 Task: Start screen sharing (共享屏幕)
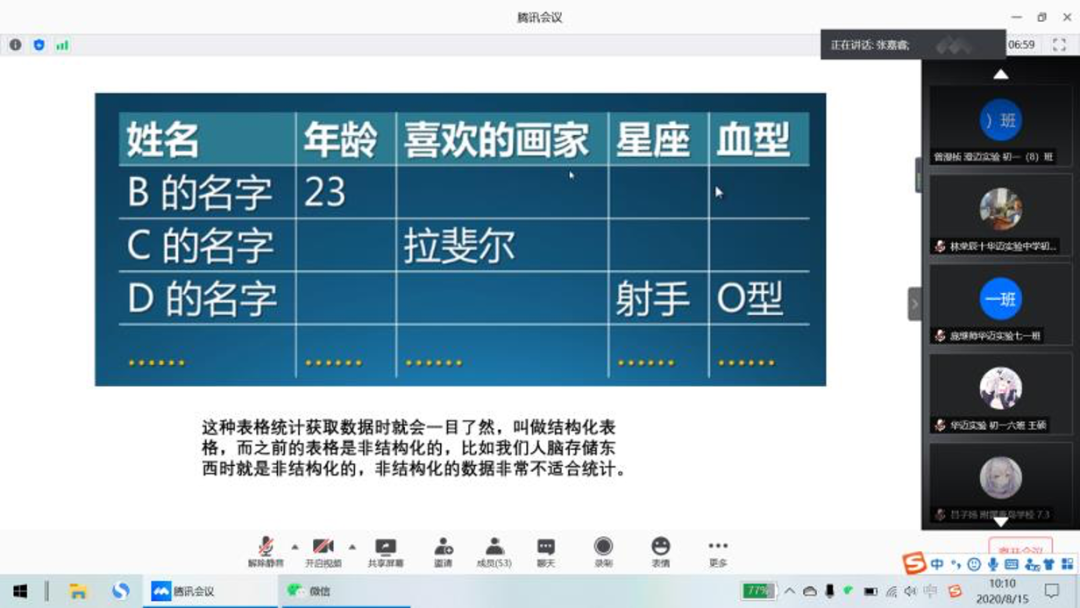[385, 551]
